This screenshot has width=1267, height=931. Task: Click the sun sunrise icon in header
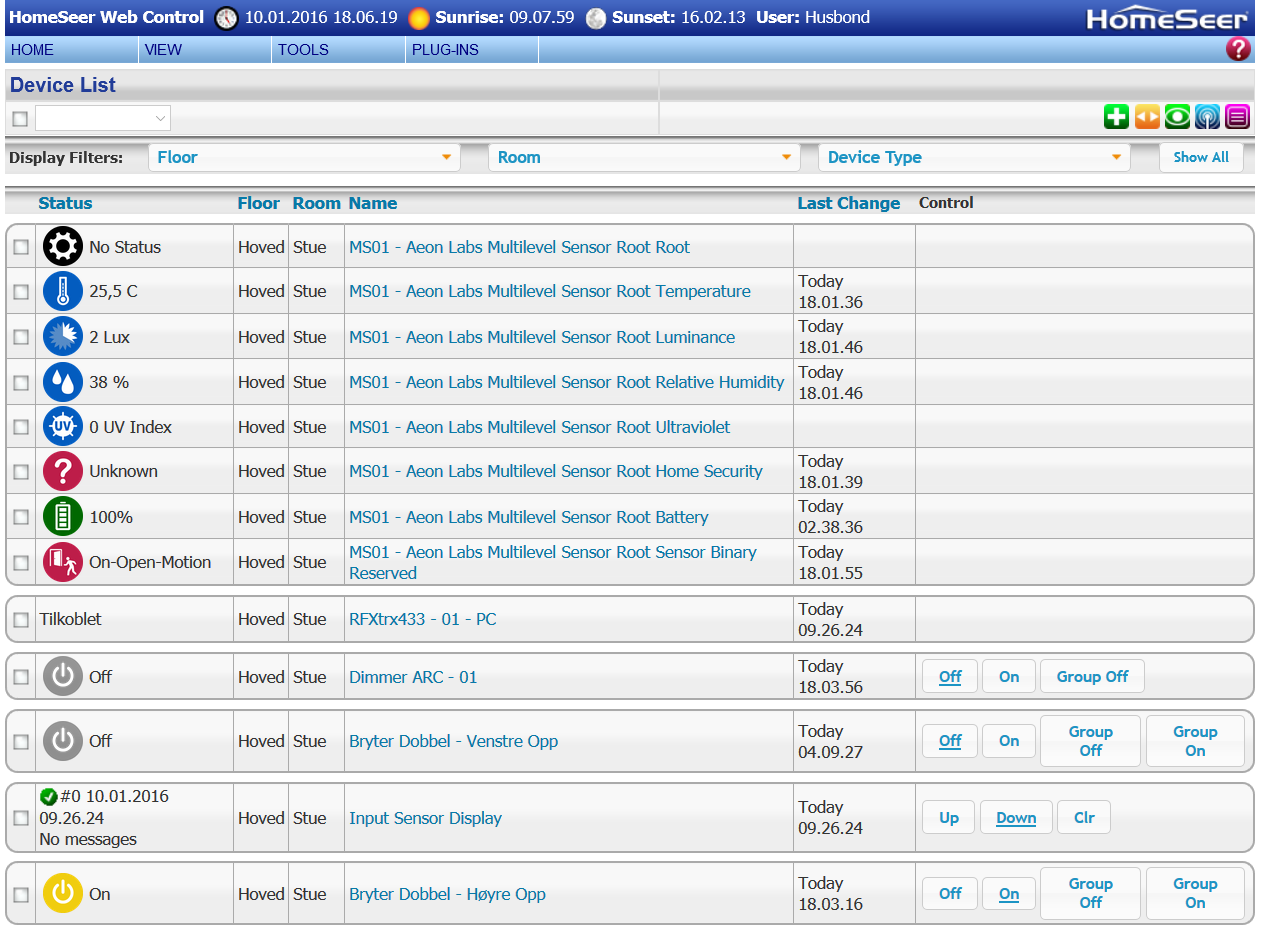point(419,18)
